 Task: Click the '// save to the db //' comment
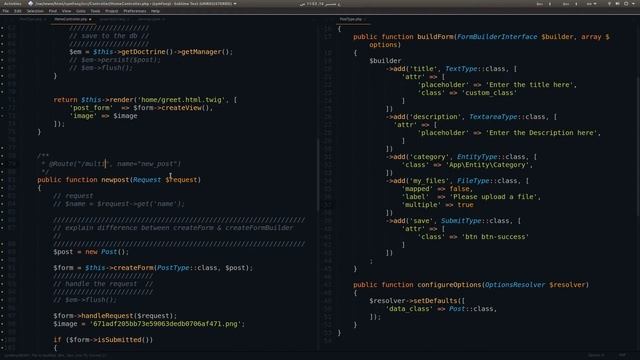(109, 36)
